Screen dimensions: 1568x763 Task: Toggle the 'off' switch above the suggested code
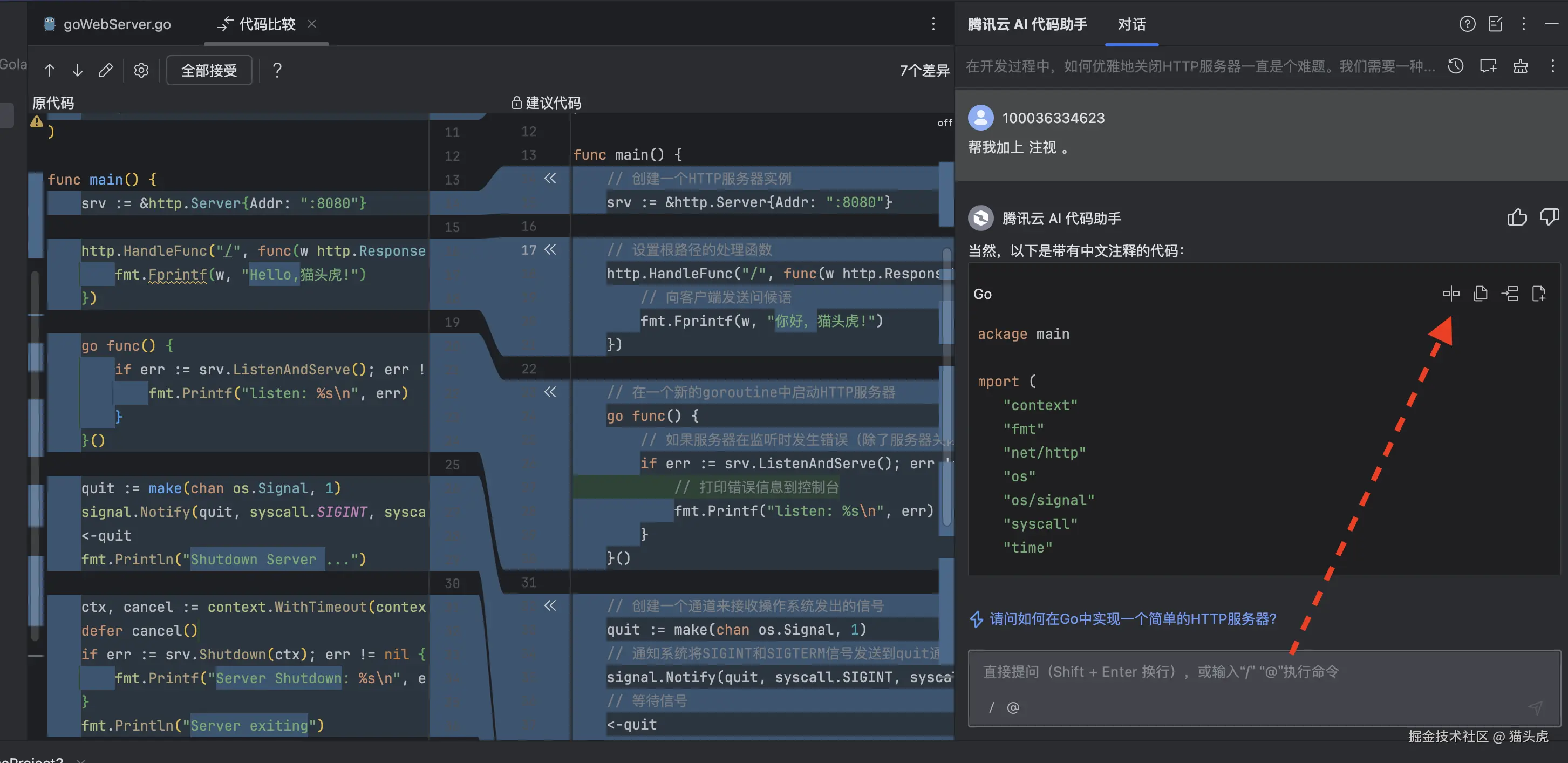pyautogui.click(x=944, y=122)
